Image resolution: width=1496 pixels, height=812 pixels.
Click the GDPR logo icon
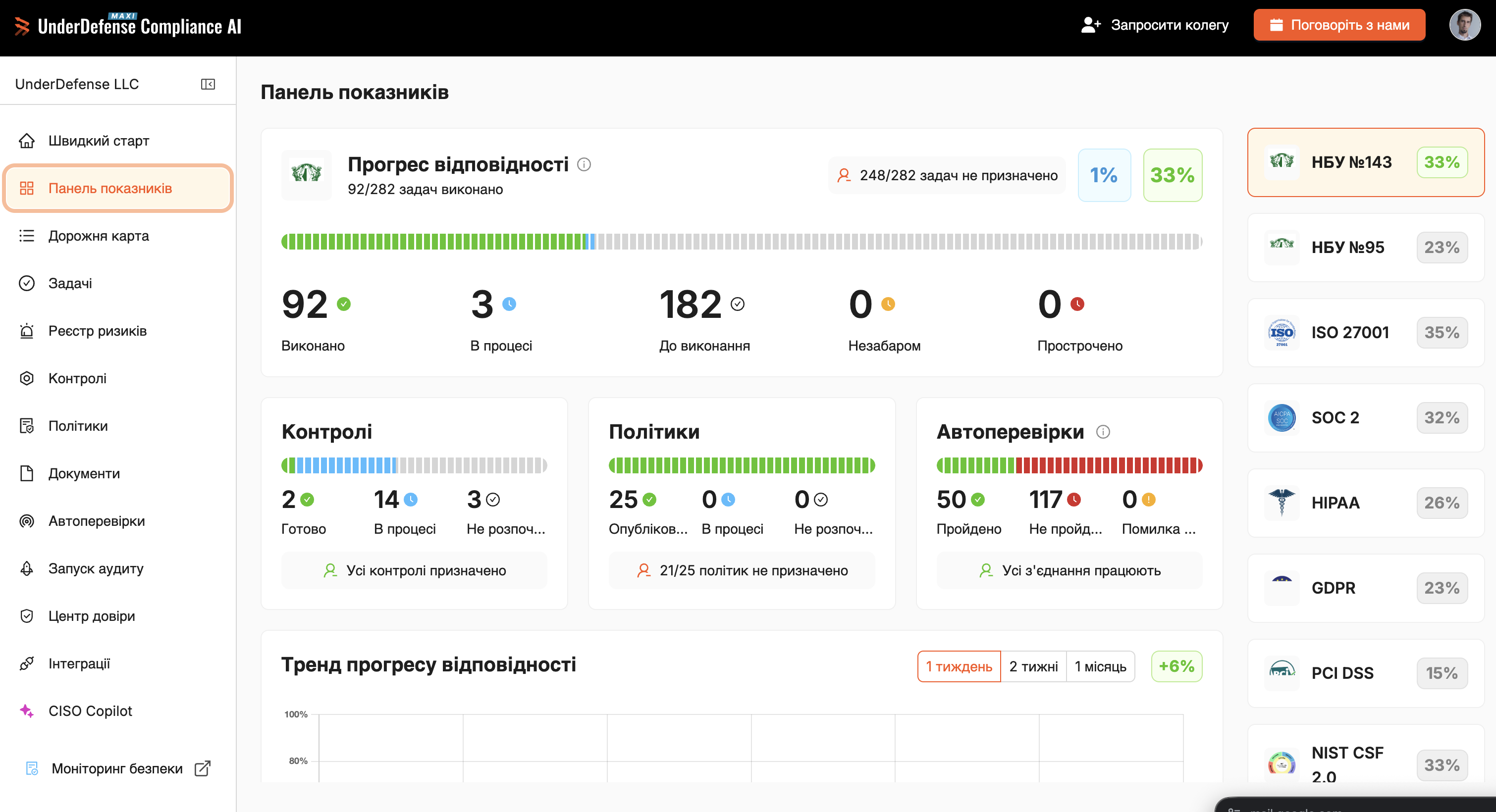(x=1281, y=588)
